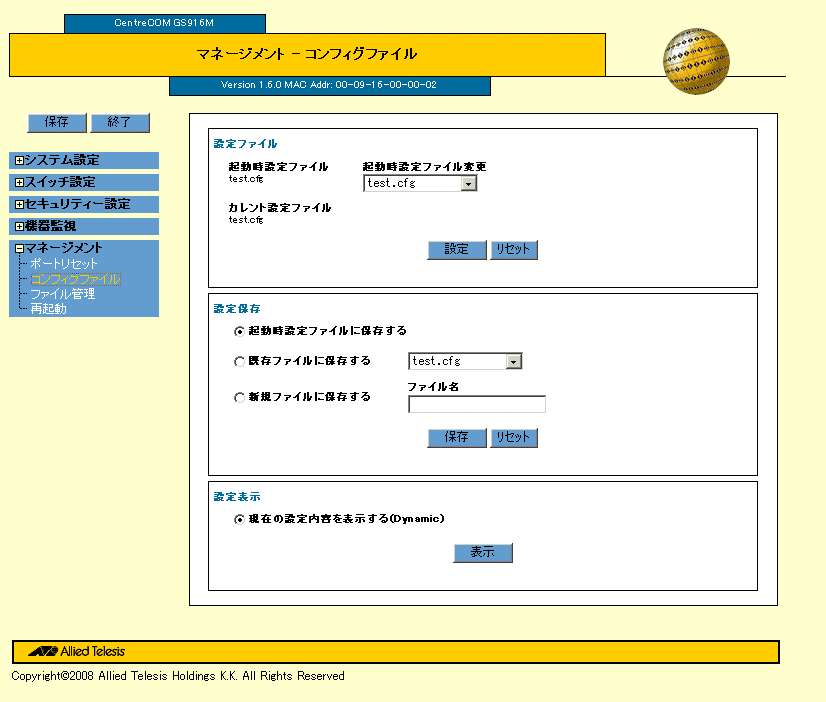Open the existing file test.cfg dropdown
This screenshot has height=702, width=826.
click(x=466, y=361)
